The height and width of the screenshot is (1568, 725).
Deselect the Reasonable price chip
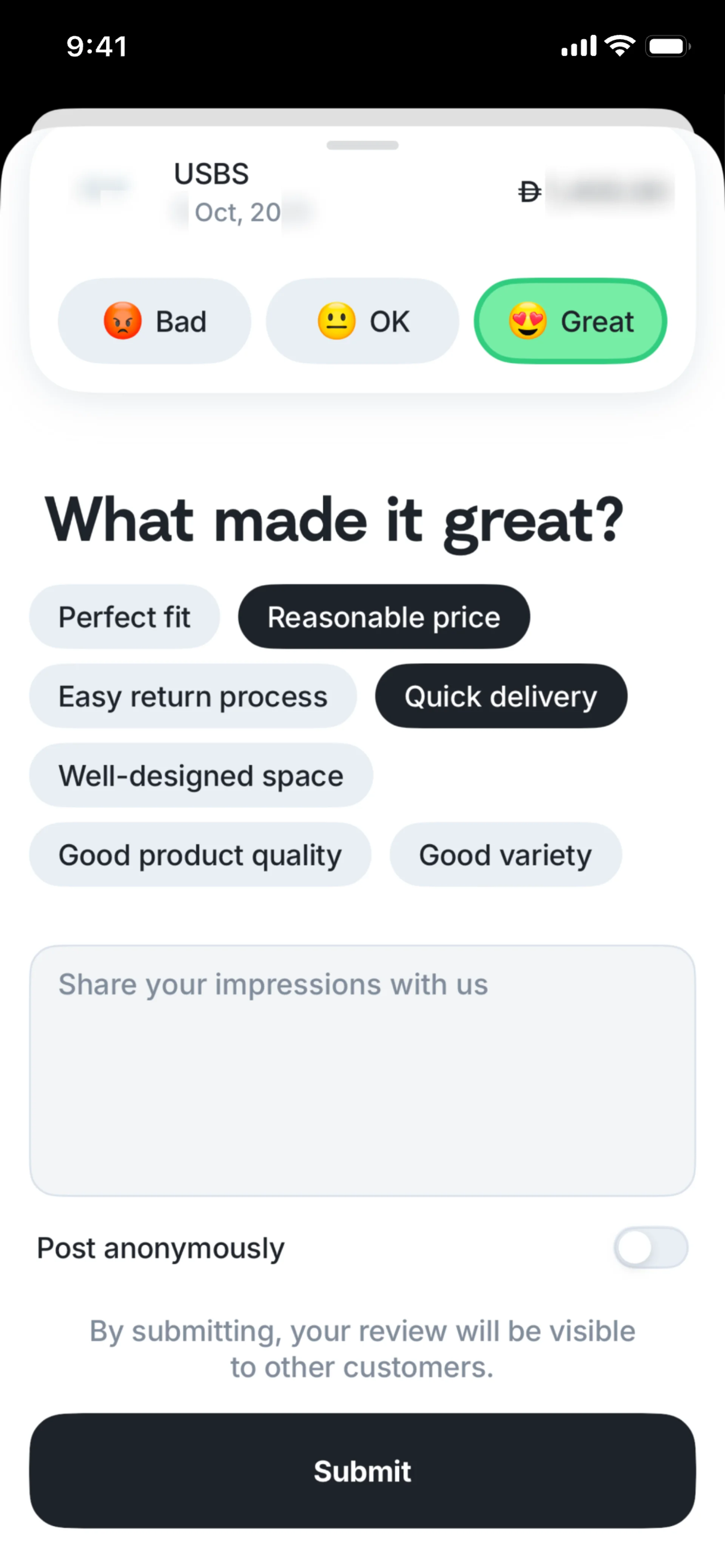[x=384, y=617]
